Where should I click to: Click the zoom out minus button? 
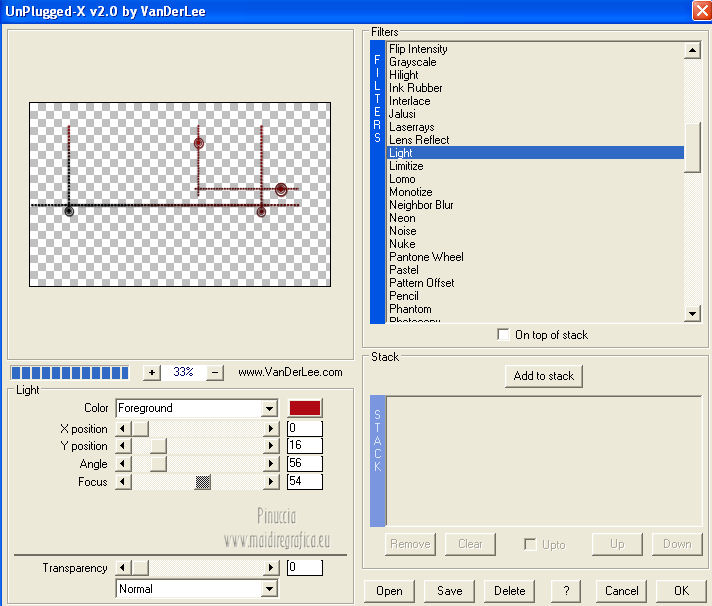(x=215, y=372)
